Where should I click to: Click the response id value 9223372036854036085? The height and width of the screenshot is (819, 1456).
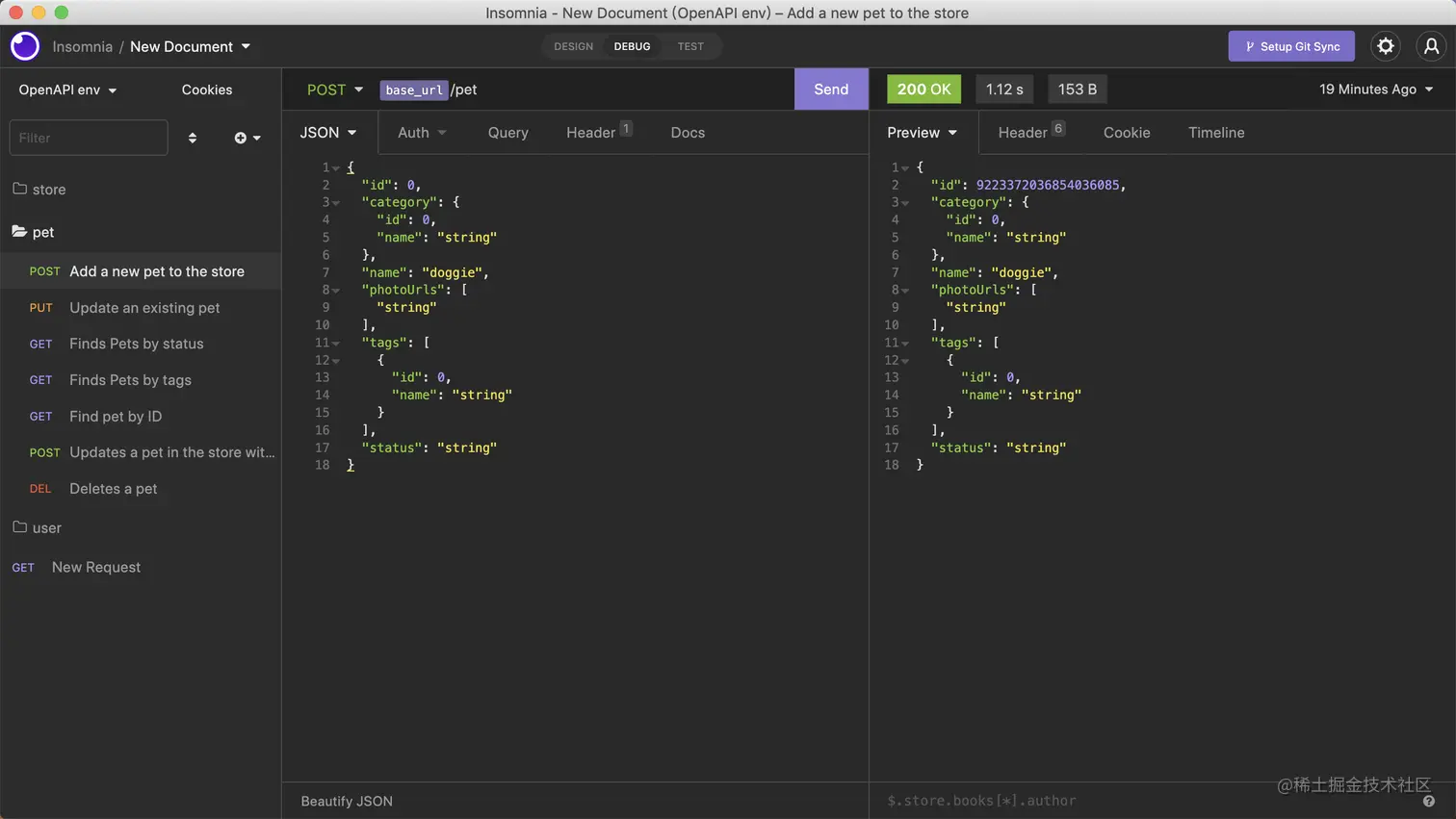point(1048,185)
